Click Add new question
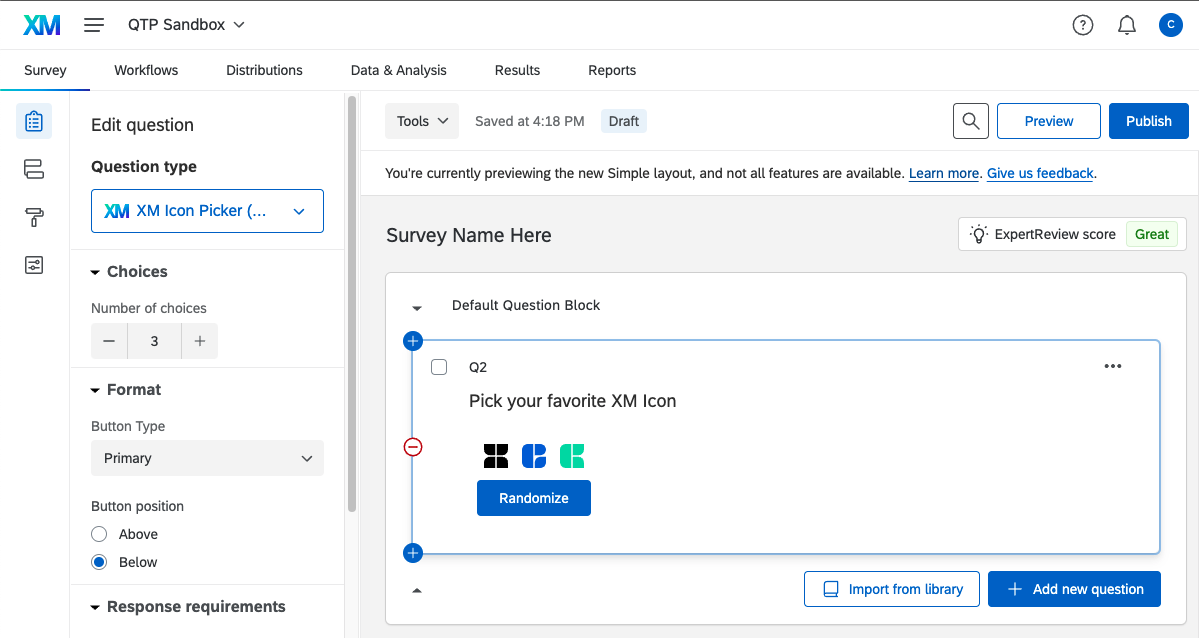The height and width of the screenshot is (638, 1199). coord(1074,589)
